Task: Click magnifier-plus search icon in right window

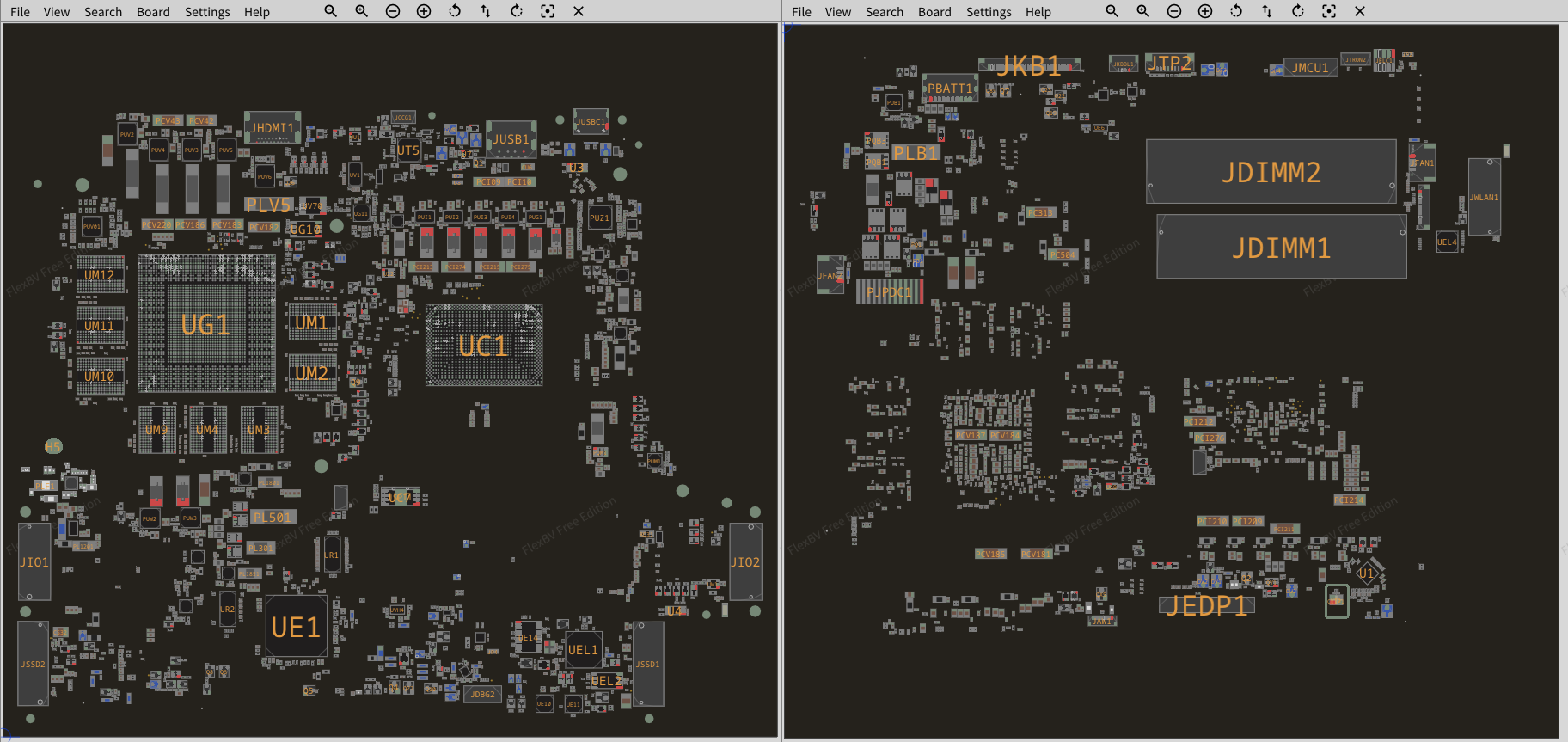Action: coord(1143,11)
